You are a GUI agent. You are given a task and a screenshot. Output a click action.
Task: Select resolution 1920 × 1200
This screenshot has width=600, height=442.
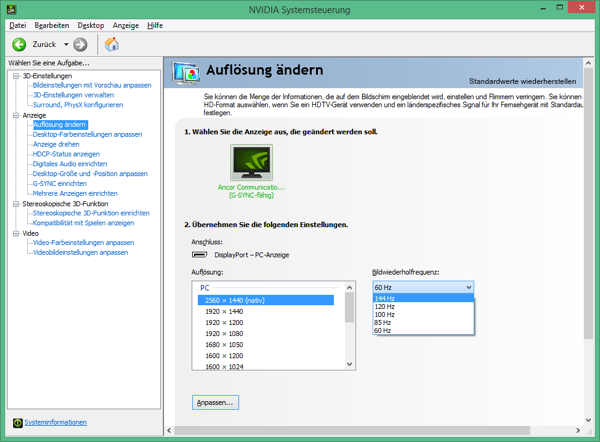pyautogui.click(x=266, y=323)
